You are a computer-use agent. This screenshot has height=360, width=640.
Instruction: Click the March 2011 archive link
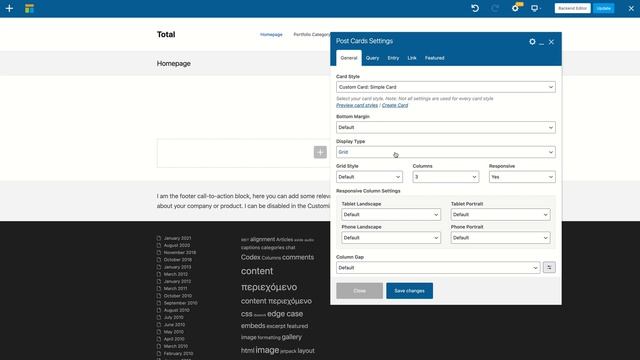point(176,289)
